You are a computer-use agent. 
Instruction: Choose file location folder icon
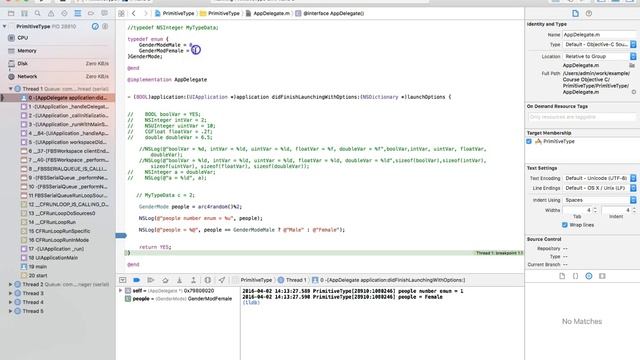pyautogui.click(x=632, y=65)
